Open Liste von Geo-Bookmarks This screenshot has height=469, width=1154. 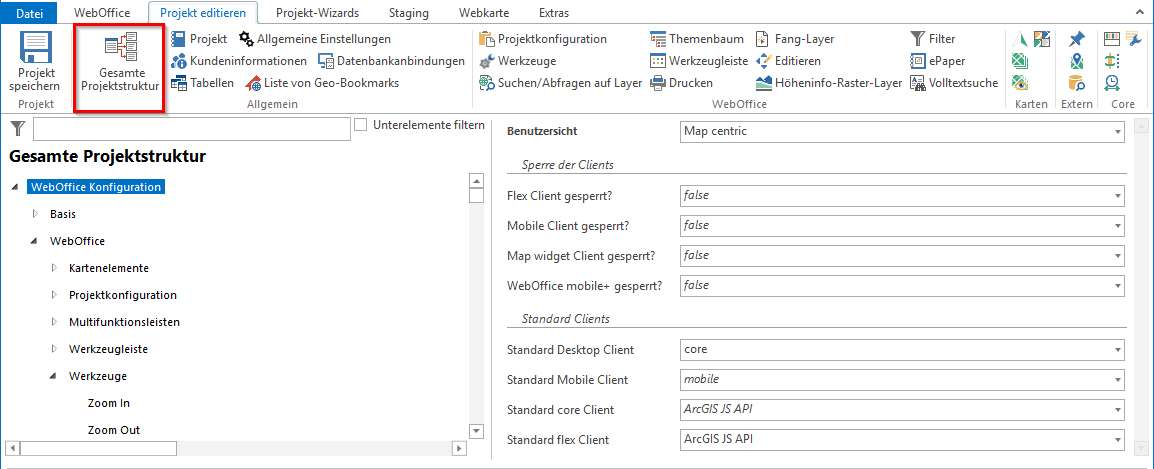(322, 83)
